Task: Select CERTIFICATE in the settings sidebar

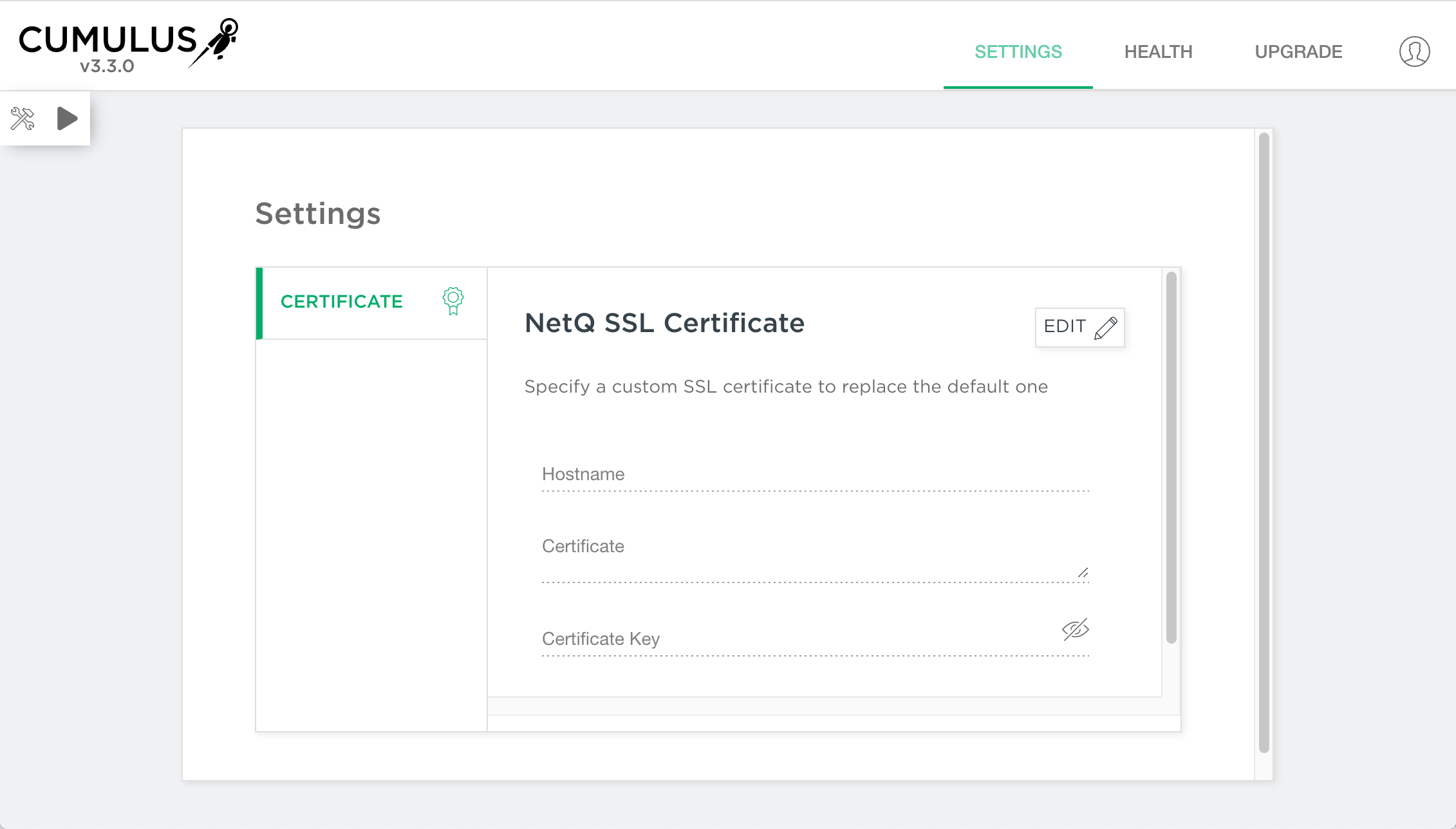Action: (342, 301)
